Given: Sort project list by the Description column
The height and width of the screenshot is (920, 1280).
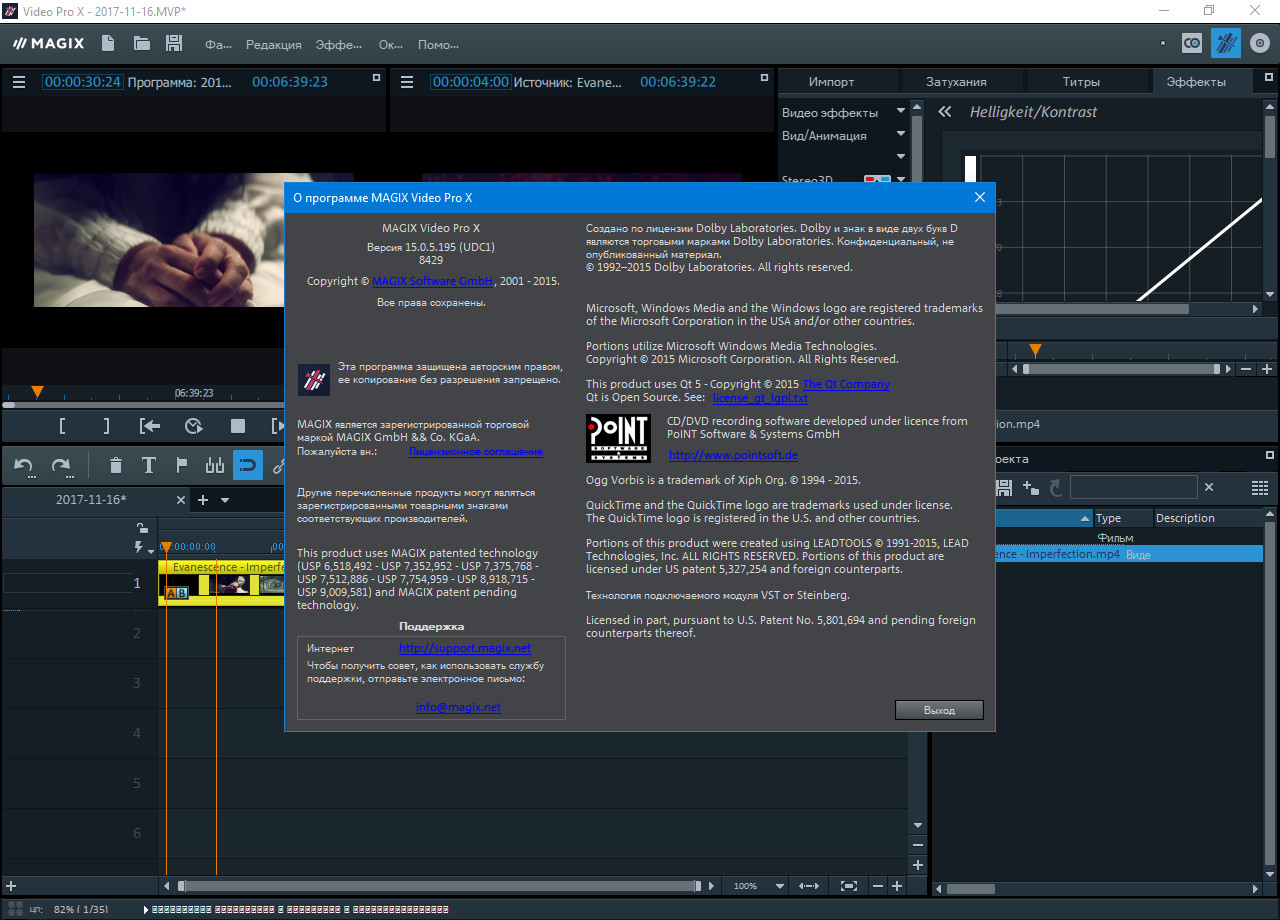Looking at the screenshot, I should click(x=1207, y=518).
